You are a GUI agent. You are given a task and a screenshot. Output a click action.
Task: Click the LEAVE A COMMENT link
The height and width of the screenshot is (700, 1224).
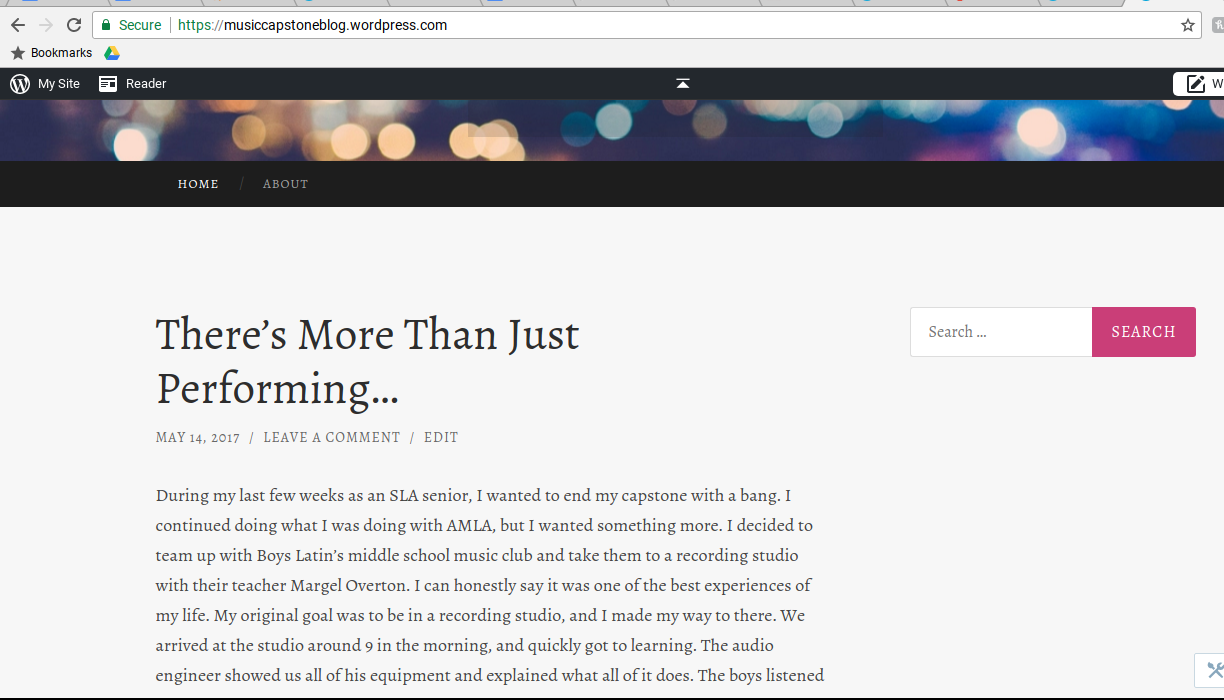click(331, 438)
